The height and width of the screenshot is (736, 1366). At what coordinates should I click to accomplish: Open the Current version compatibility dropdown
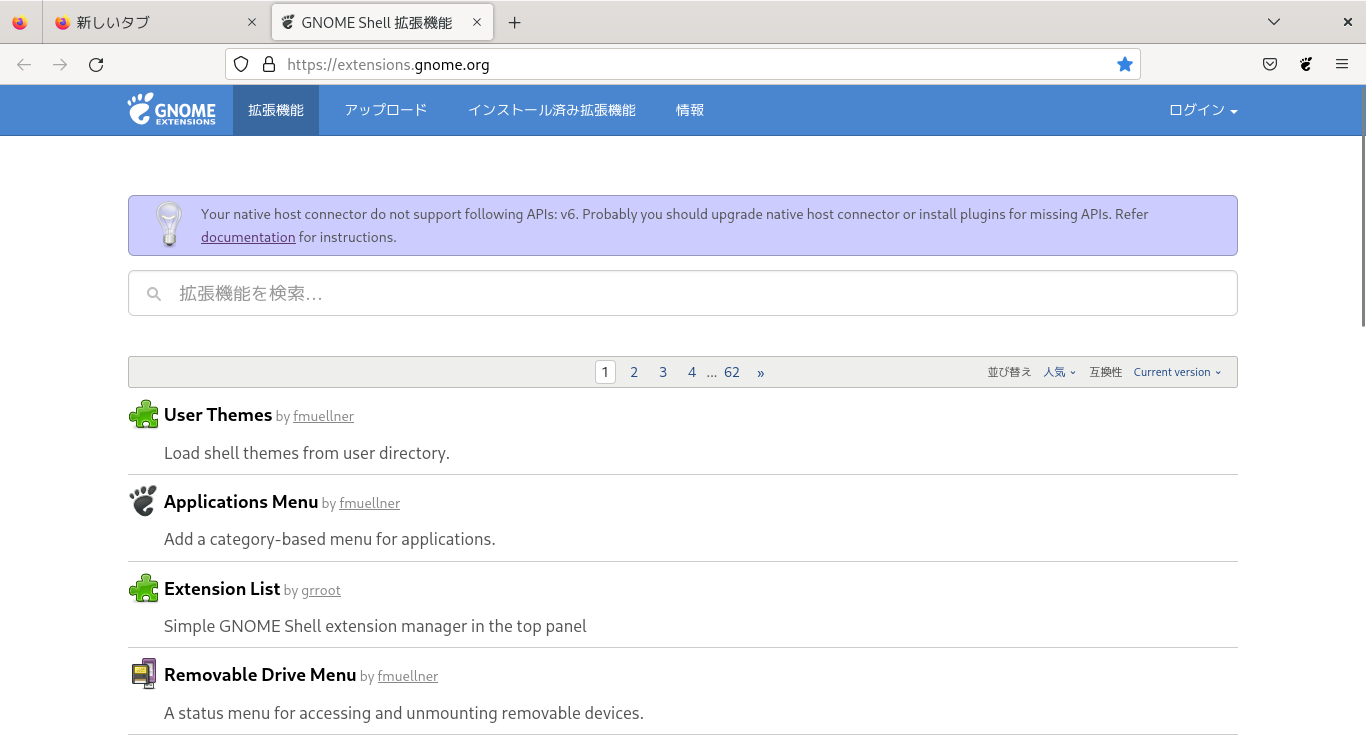click(1177, 372)
